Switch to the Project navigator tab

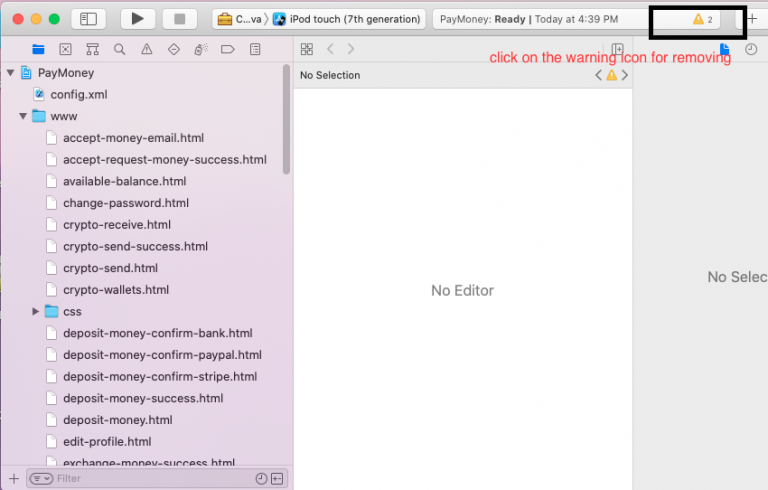[x=39, y=49]
